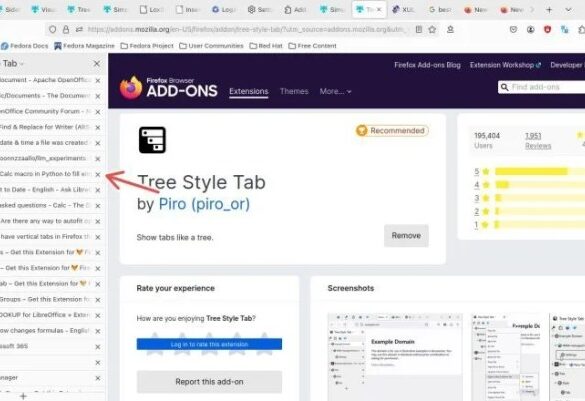The width and height of the screenshot is (585, 401).
Task: Click 'Log in to rate this extension'
Action: pos(209,344)
